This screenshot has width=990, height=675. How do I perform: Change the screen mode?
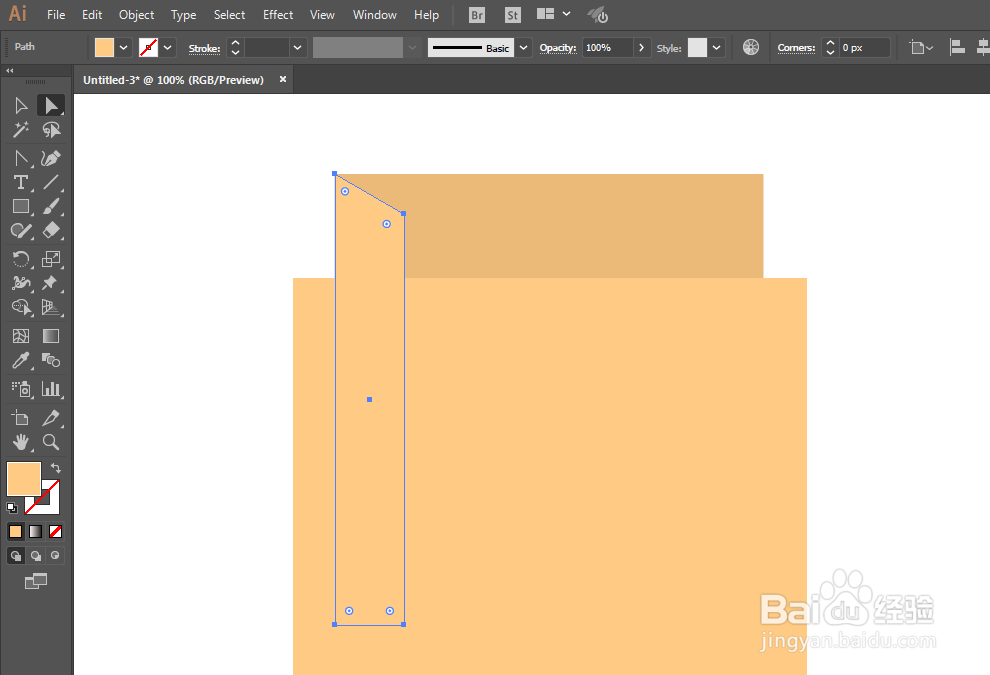click(x=36, y=581)
